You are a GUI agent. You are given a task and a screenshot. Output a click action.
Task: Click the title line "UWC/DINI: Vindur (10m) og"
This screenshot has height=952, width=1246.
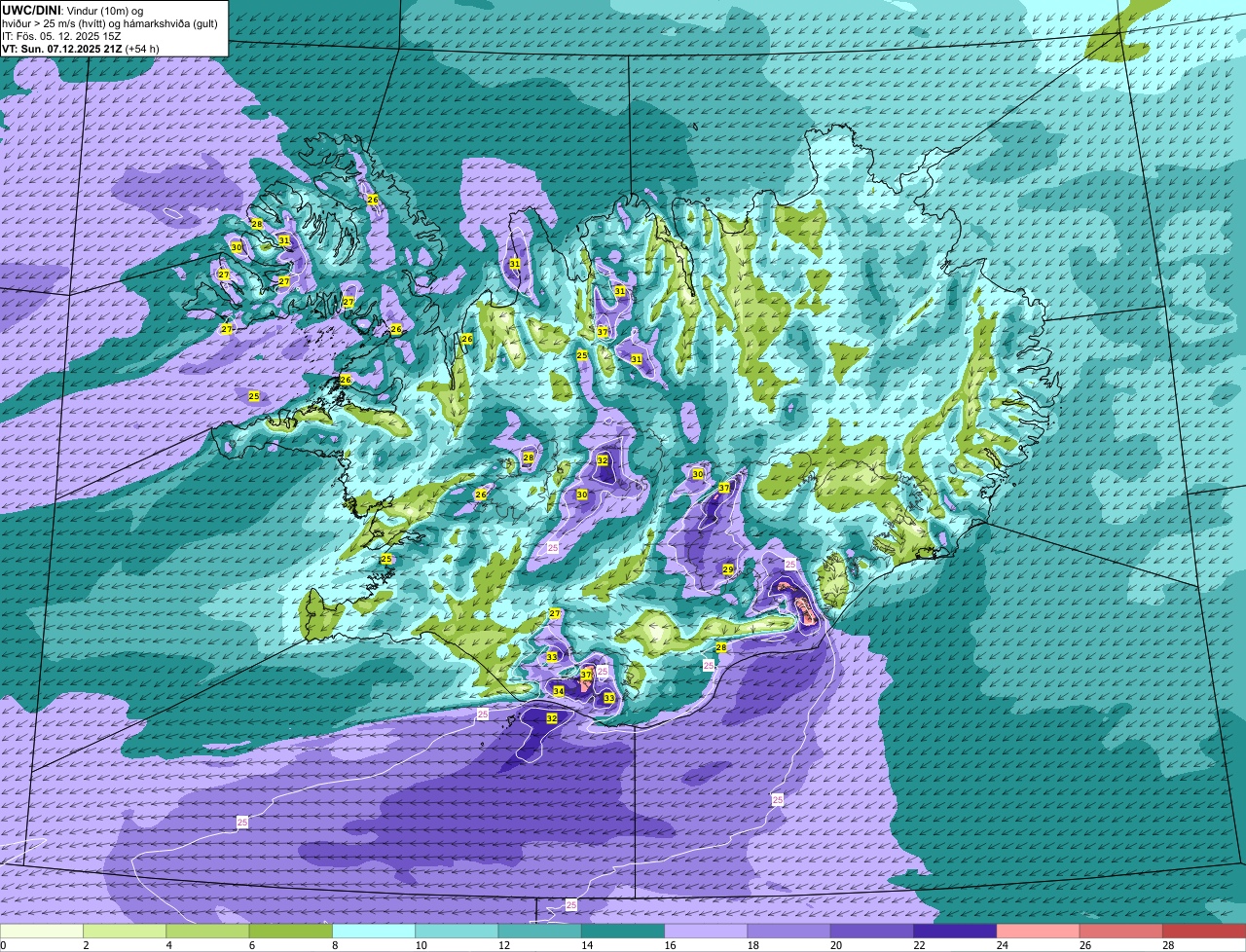coord(72,10)
